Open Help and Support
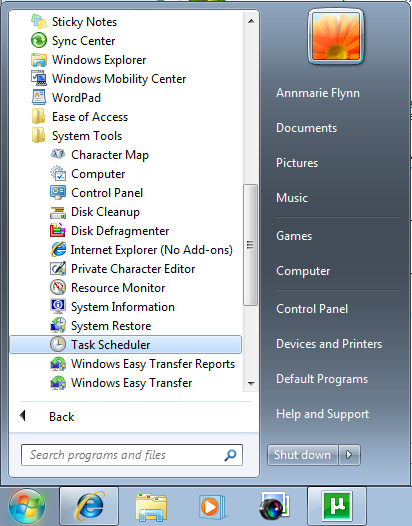 pyautogui.click(x=322, y=414)
